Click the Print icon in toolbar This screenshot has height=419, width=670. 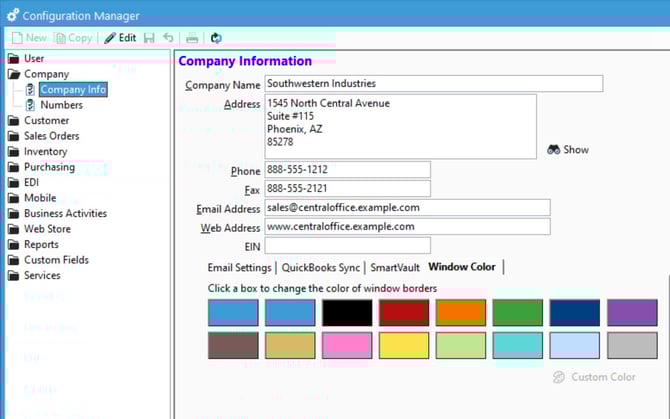click(x=192, y=38)
